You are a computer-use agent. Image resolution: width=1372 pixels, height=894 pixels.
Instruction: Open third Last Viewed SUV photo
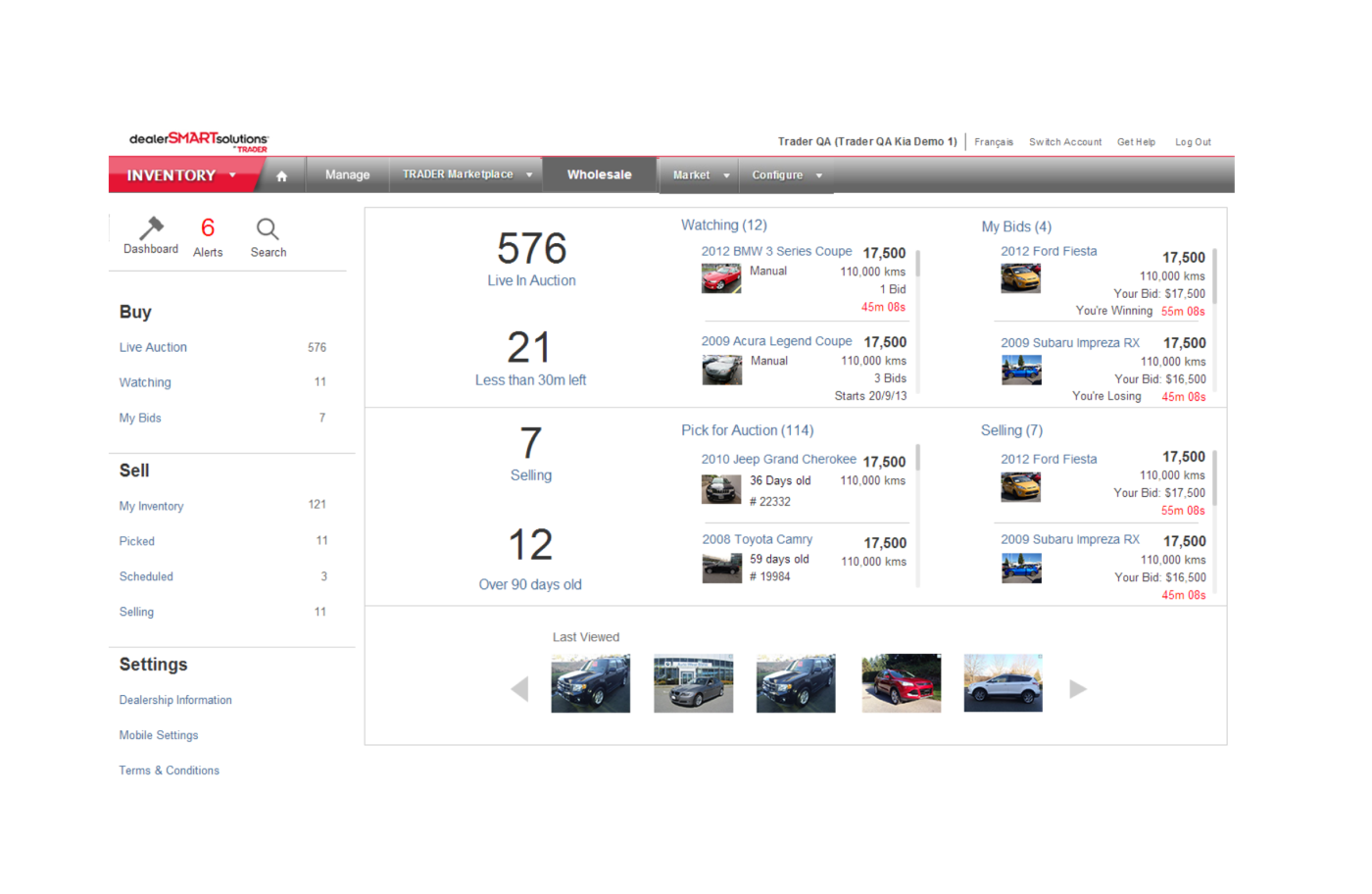796,683
